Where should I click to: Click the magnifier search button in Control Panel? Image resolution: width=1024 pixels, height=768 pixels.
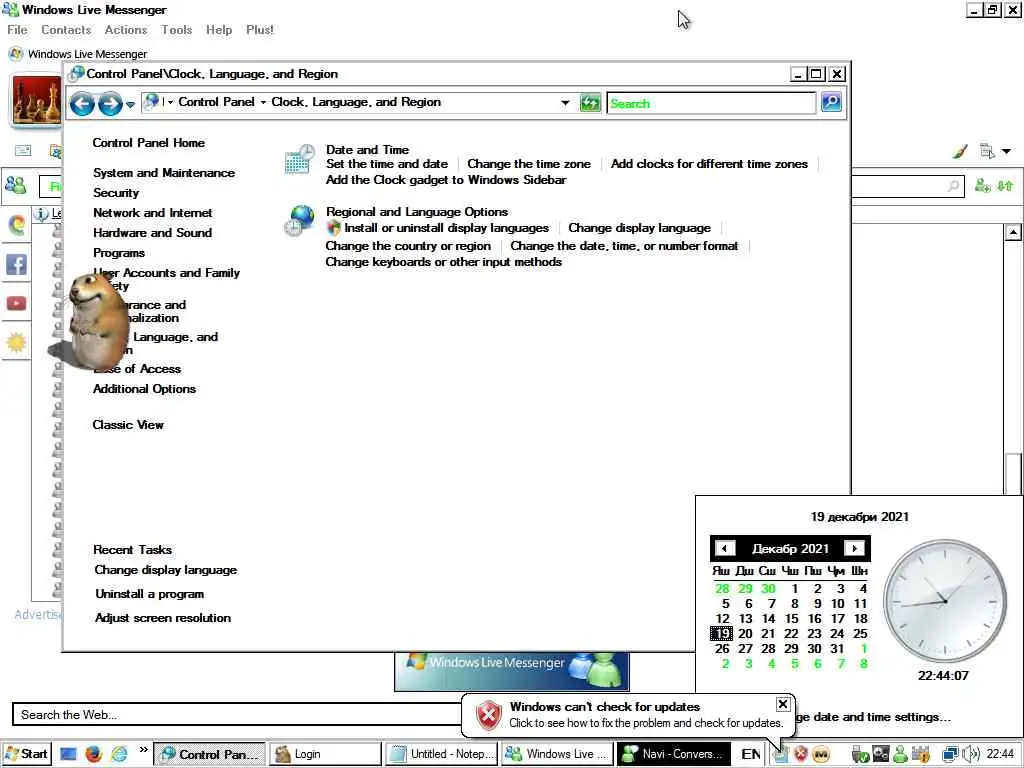[x=831, y=102]
